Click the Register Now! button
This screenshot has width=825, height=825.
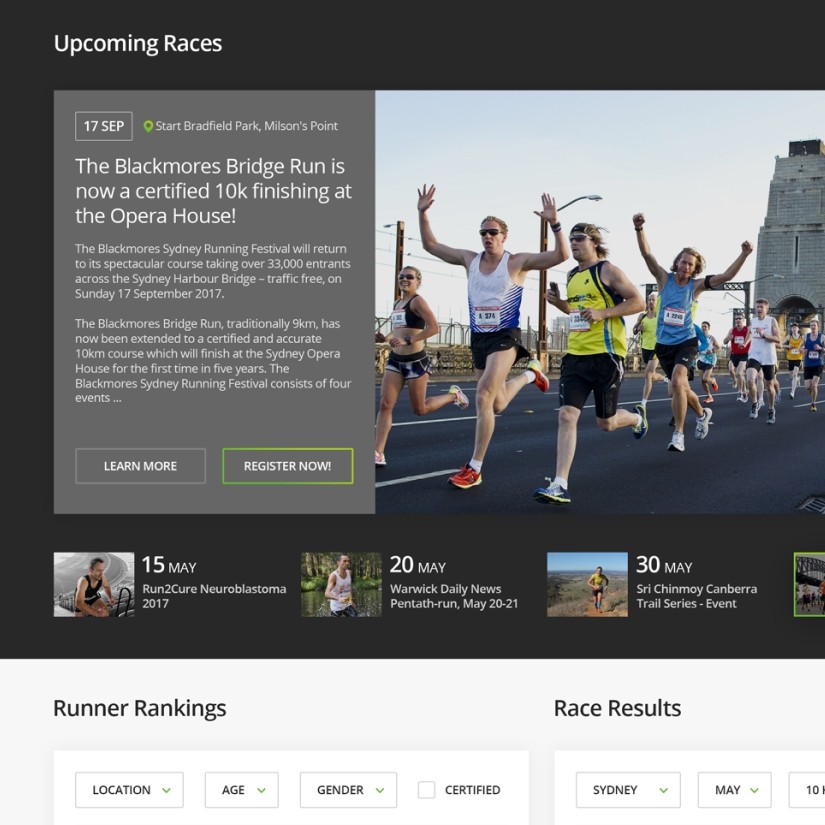pyautogui.click(x=288, y=466)
